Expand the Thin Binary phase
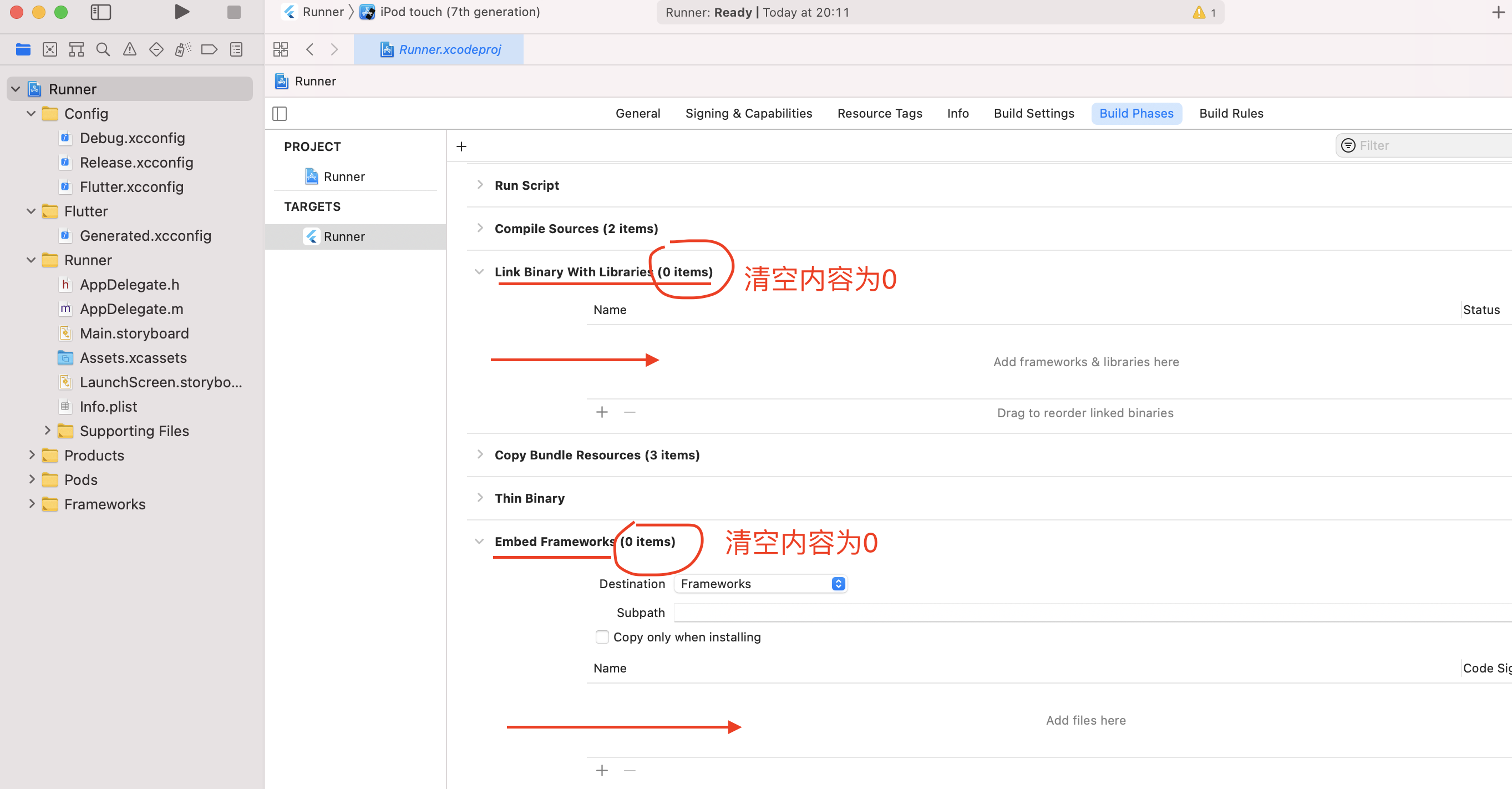The height and width of the screenshot is (789, 1512). click(480, 498)
